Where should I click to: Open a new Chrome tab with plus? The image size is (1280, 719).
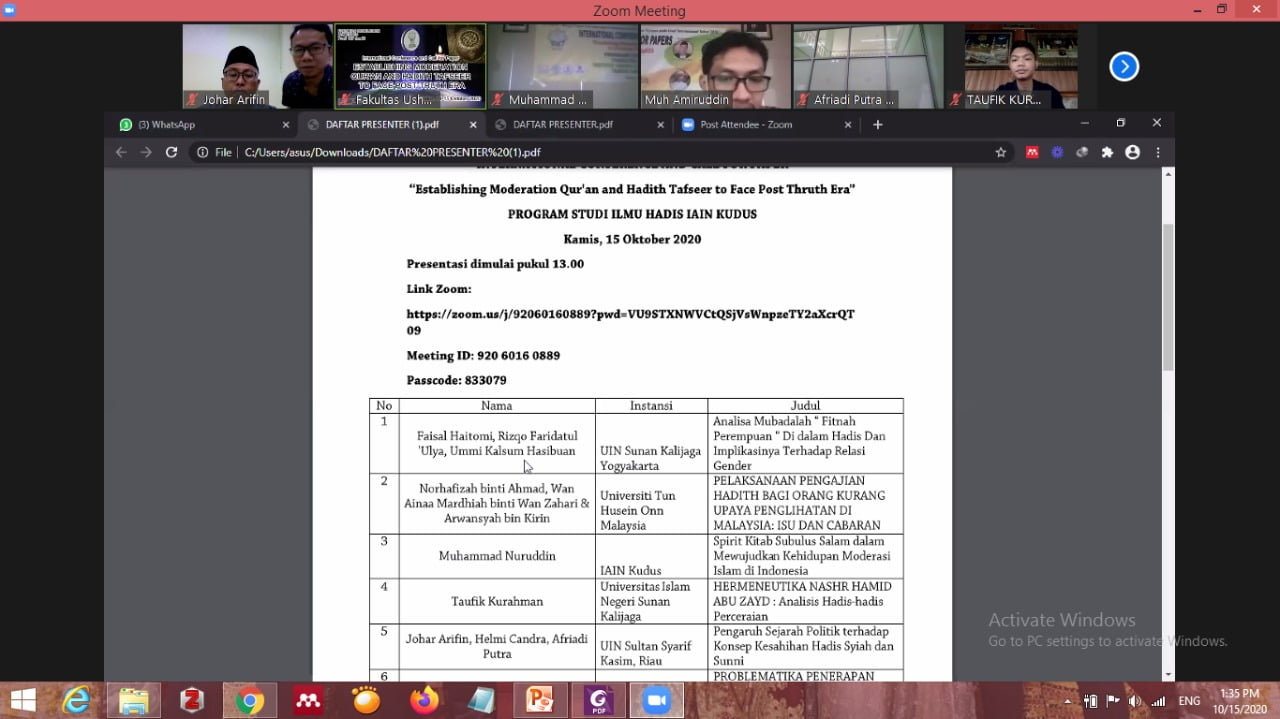878,125
